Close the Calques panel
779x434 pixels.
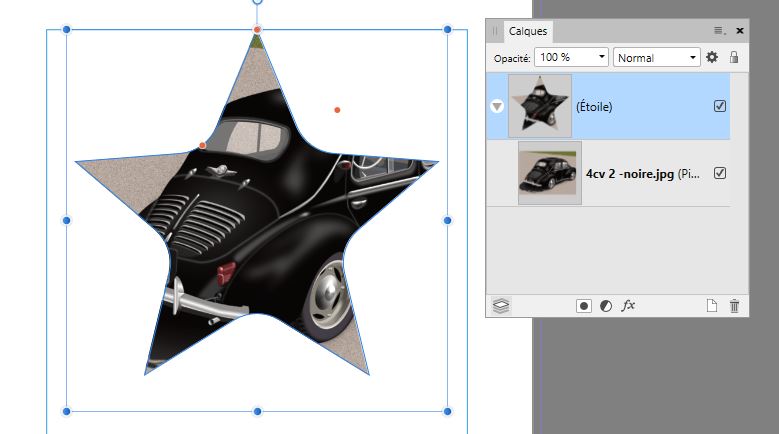coord(740,31)
